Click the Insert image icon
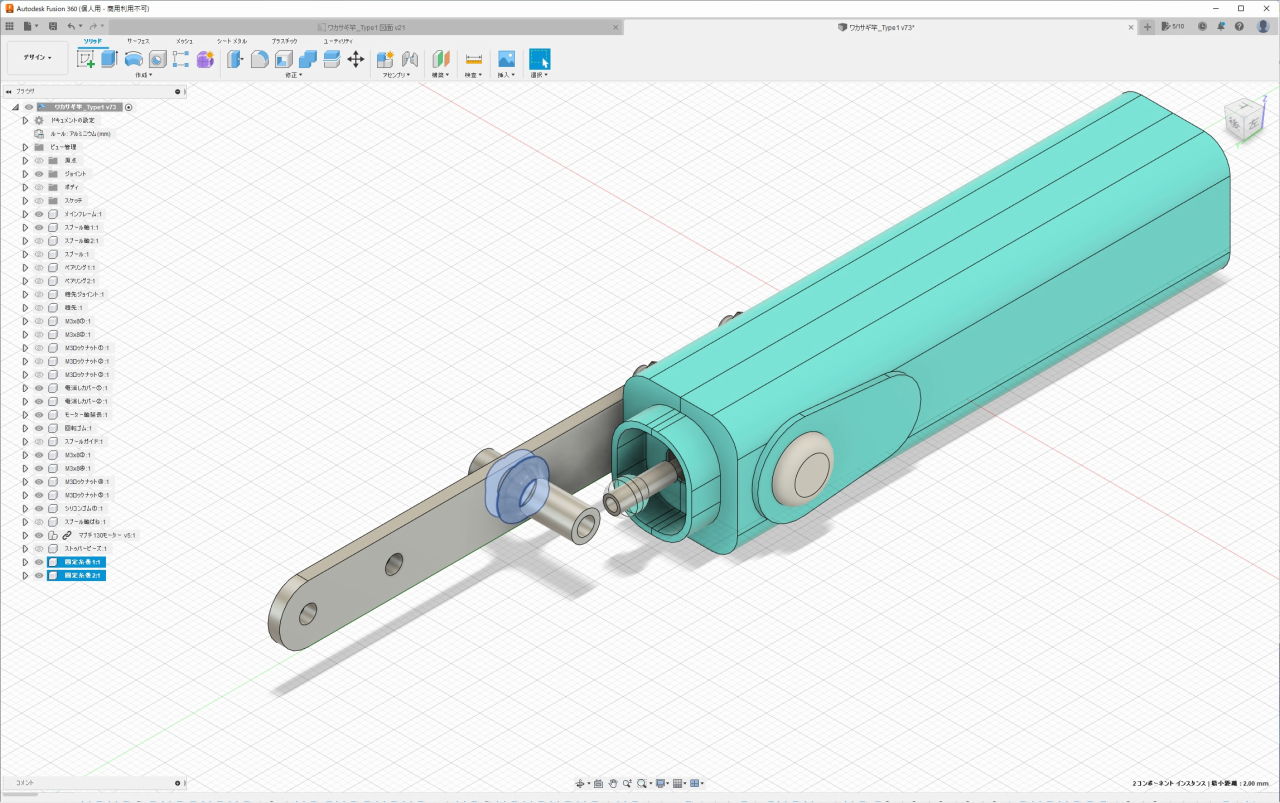Viewport: 1280px width, 803px height. [x=506, y=59]
